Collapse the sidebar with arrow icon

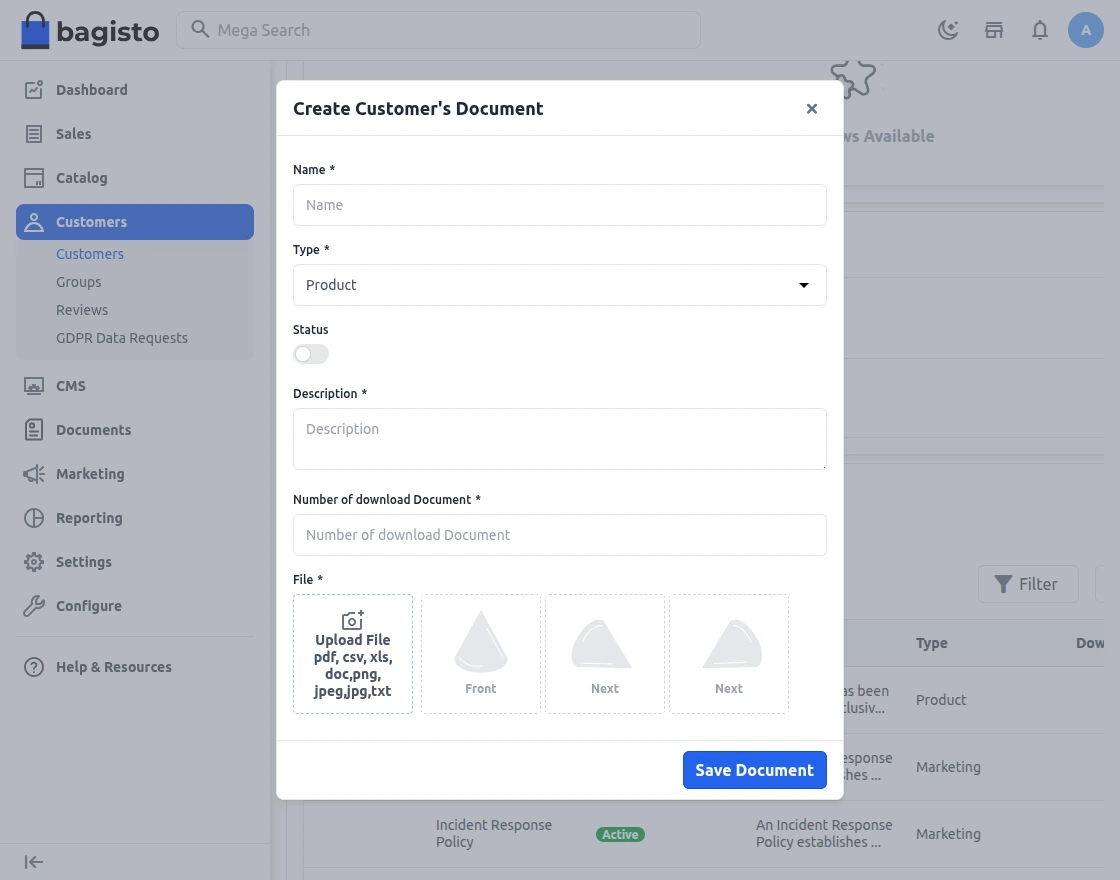click(34, 862)
